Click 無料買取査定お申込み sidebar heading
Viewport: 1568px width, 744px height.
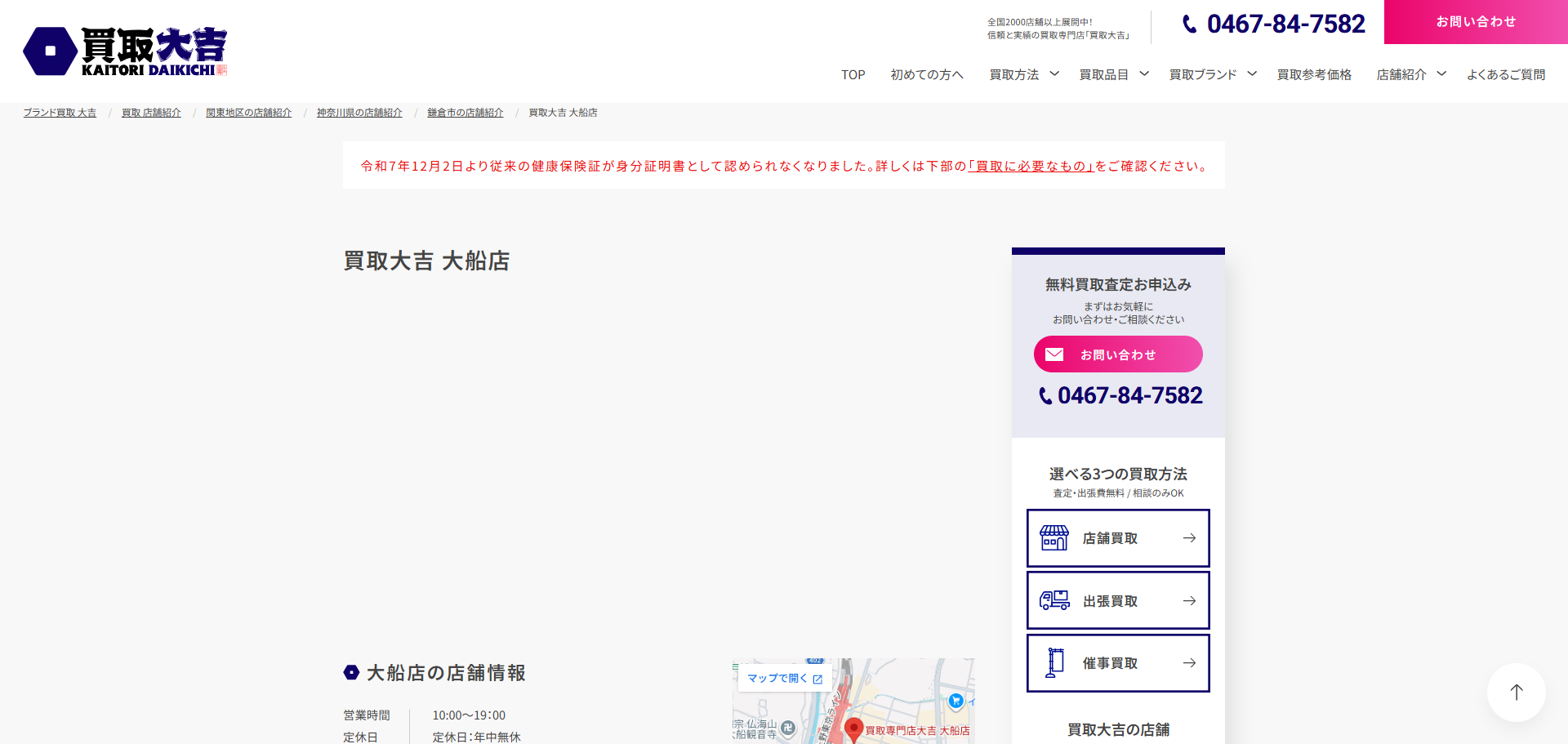[x=1118, y=284]
